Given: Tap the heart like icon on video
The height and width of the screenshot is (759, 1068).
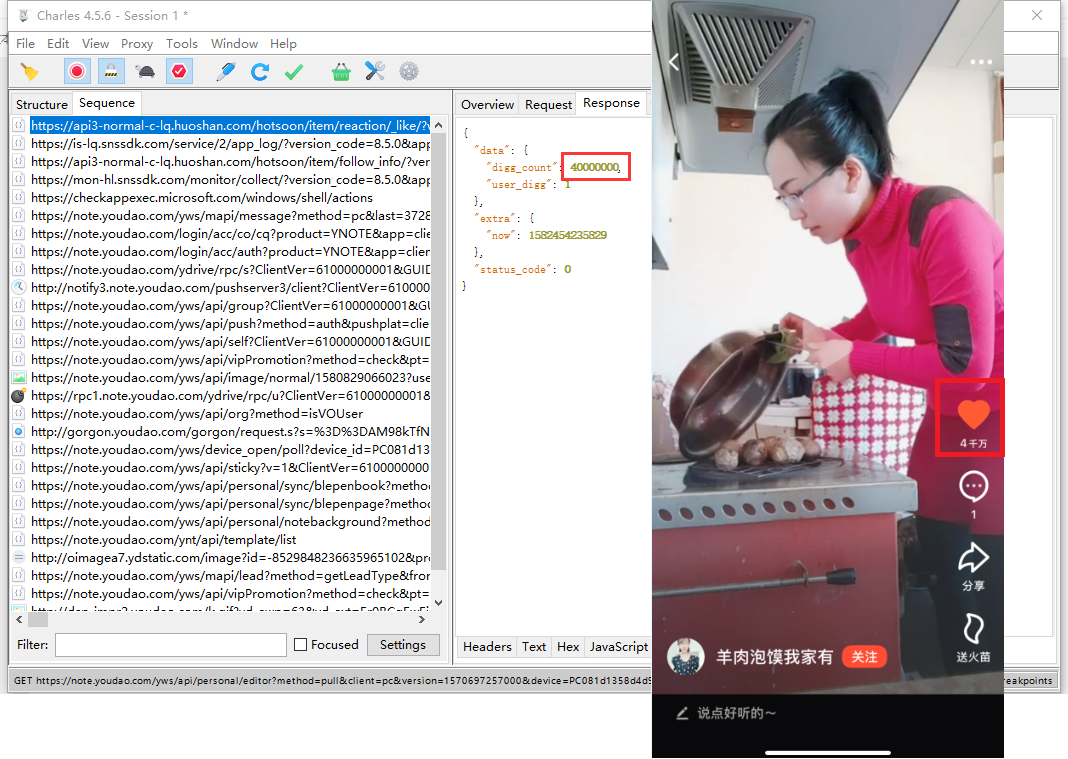Looking at the screenshot, I should pyautogui.click(x=973, y=414).
